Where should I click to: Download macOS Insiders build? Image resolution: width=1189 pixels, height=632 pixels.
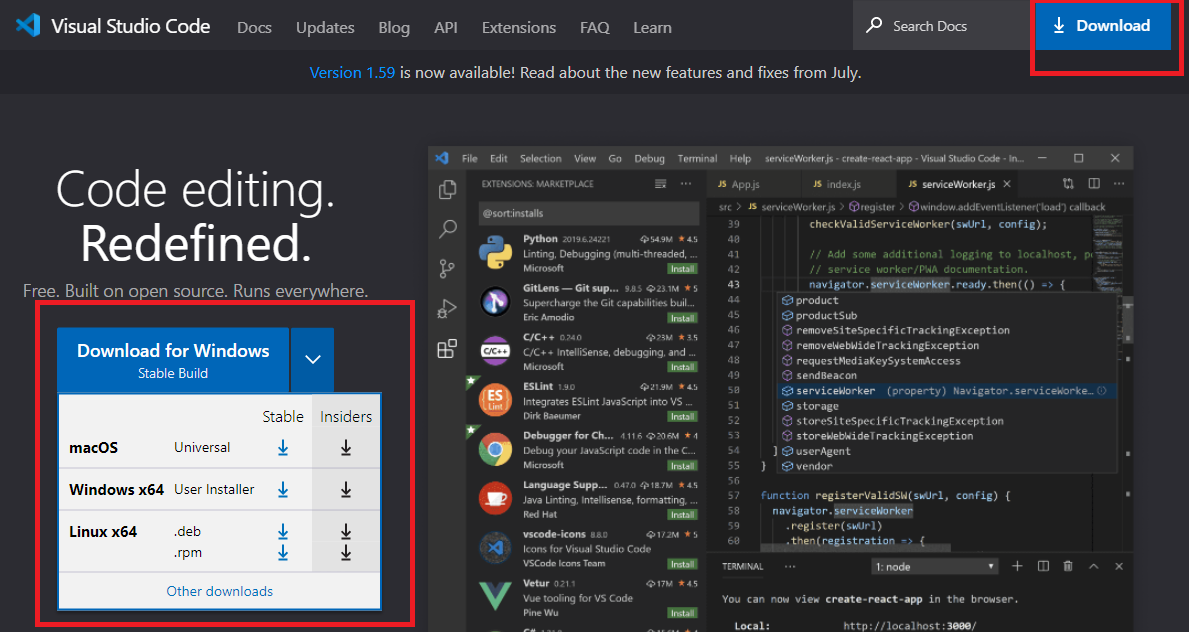346,448
